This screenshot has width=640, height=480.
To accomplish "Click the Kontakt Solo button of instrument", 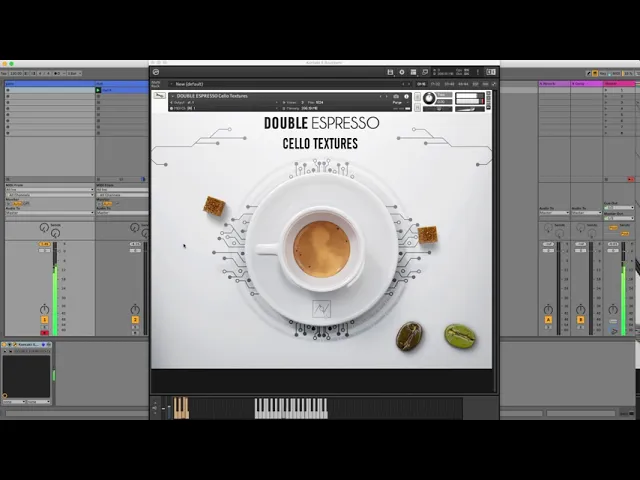I will [x=417, y=97].
